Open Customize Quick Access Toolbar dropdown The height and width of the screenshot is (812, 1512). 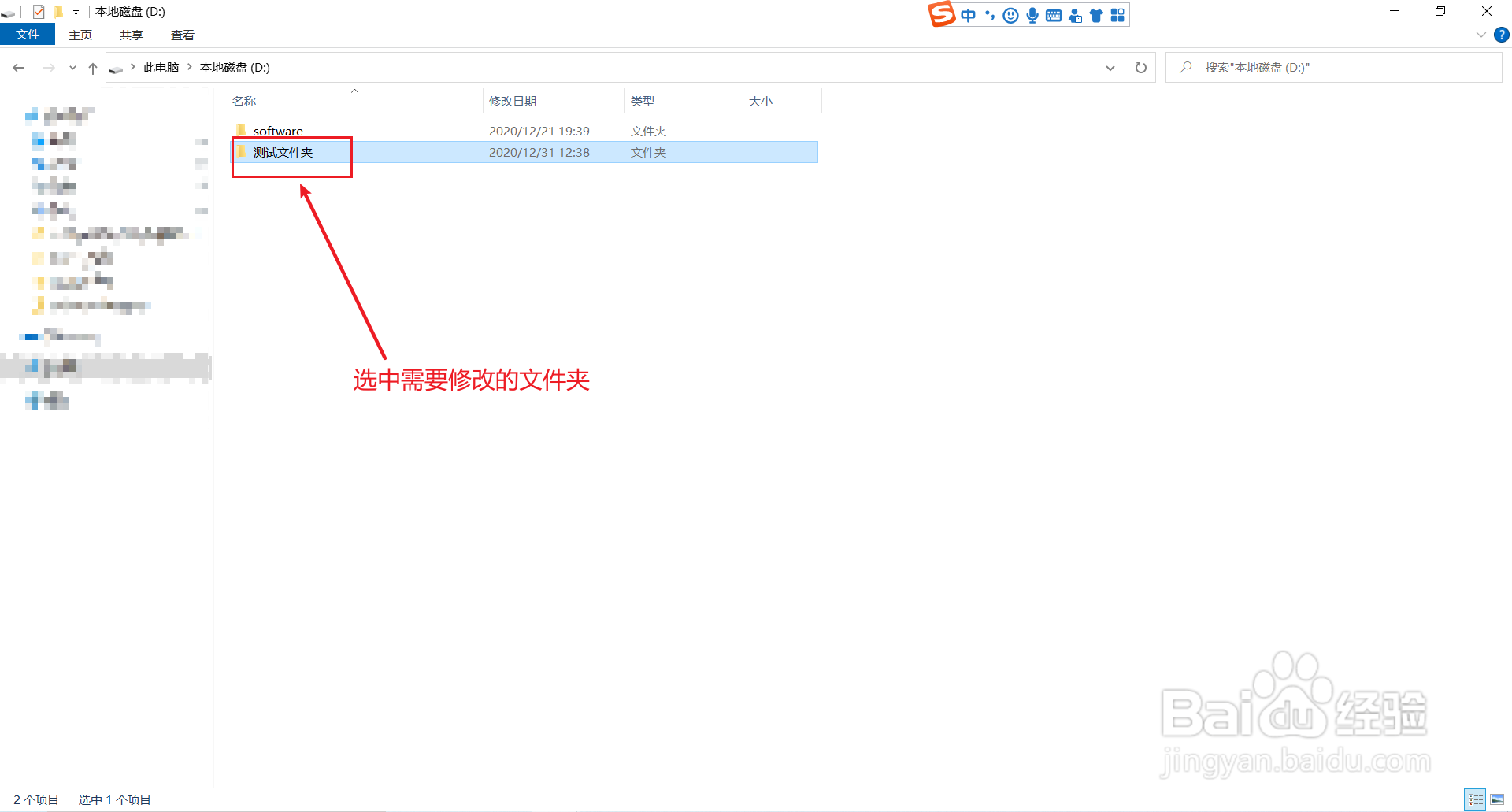[76, 13]
